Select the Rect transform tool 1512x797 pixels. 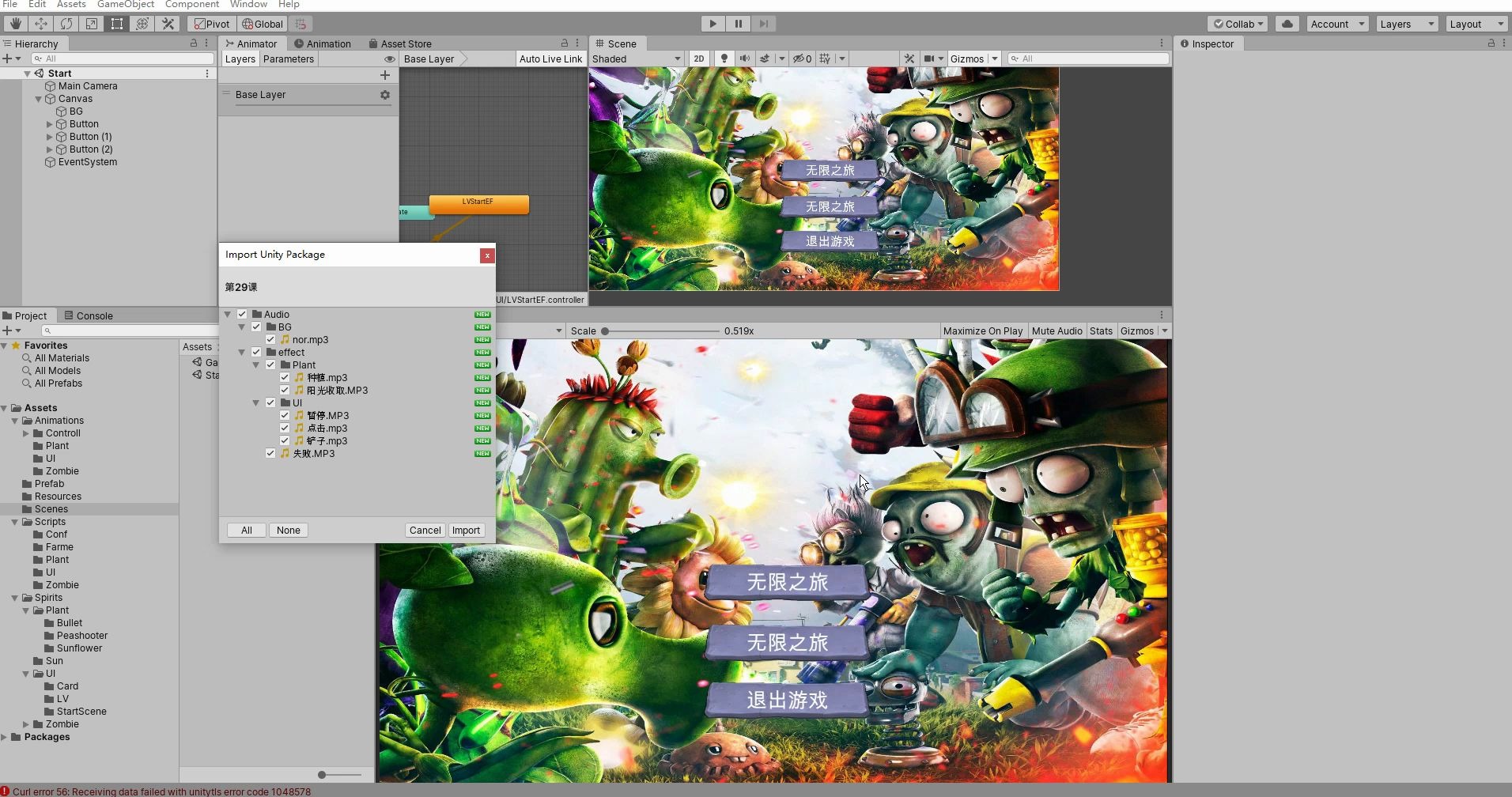(x=117, y=23)
